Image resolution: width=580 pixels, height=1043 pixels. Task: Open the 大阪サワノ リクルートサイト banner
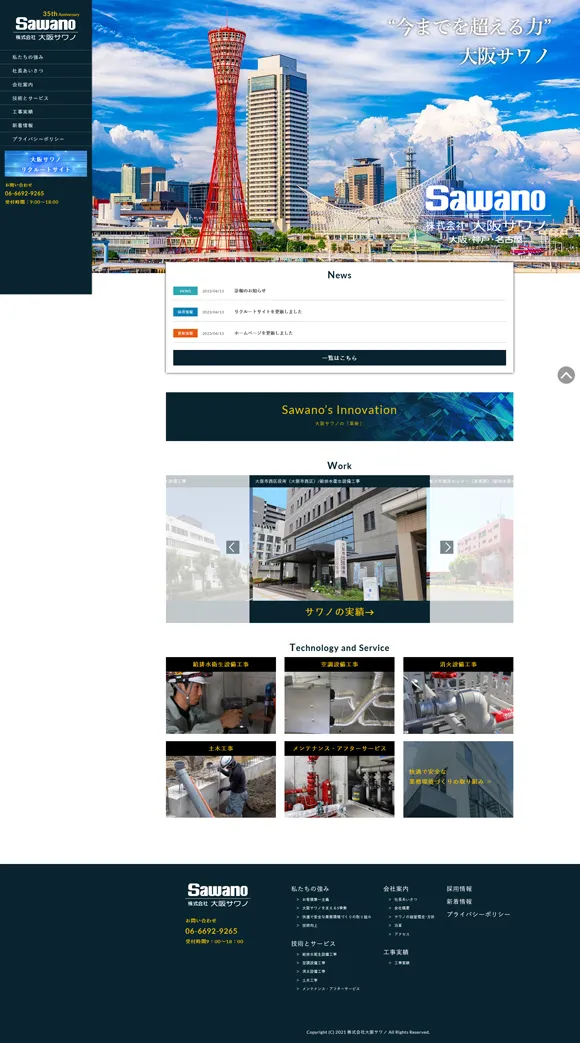pos(46,164)
